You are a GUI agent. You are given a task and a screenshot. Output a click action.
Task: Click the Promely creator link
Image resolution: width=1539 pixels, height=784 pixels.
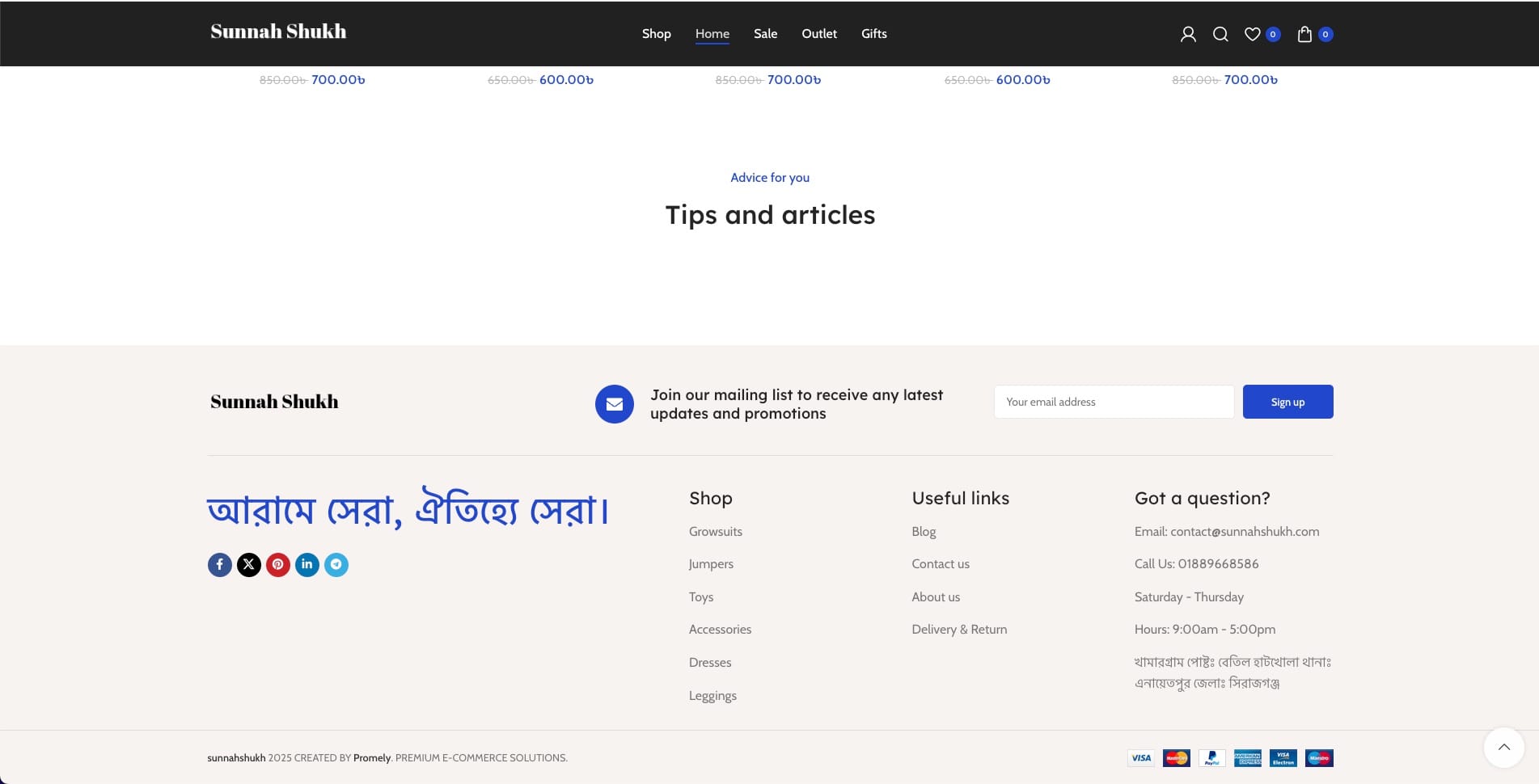click(372, 758)
